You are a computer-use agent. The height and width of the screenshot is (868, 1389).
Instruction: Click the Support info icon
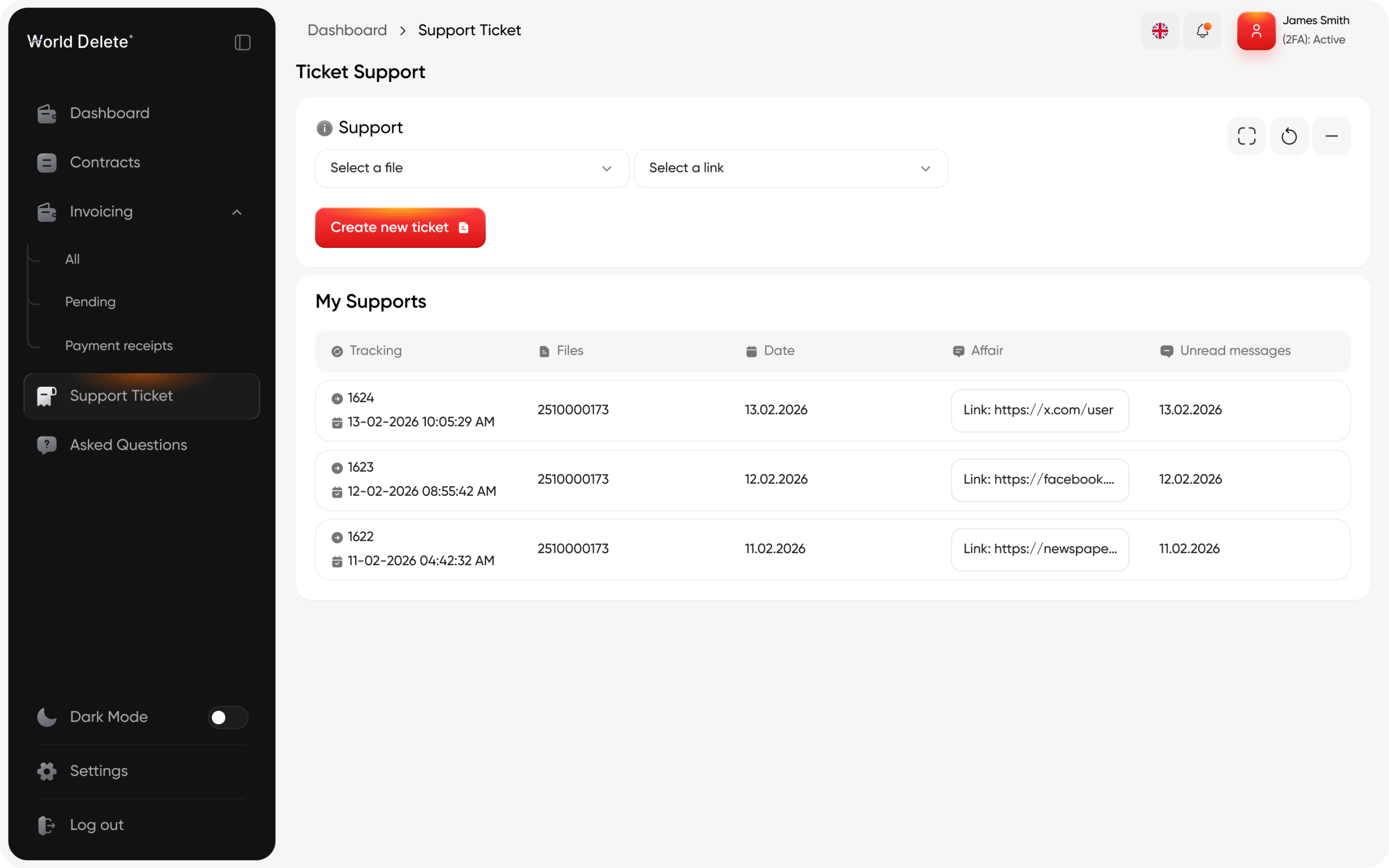click(324, 128)
